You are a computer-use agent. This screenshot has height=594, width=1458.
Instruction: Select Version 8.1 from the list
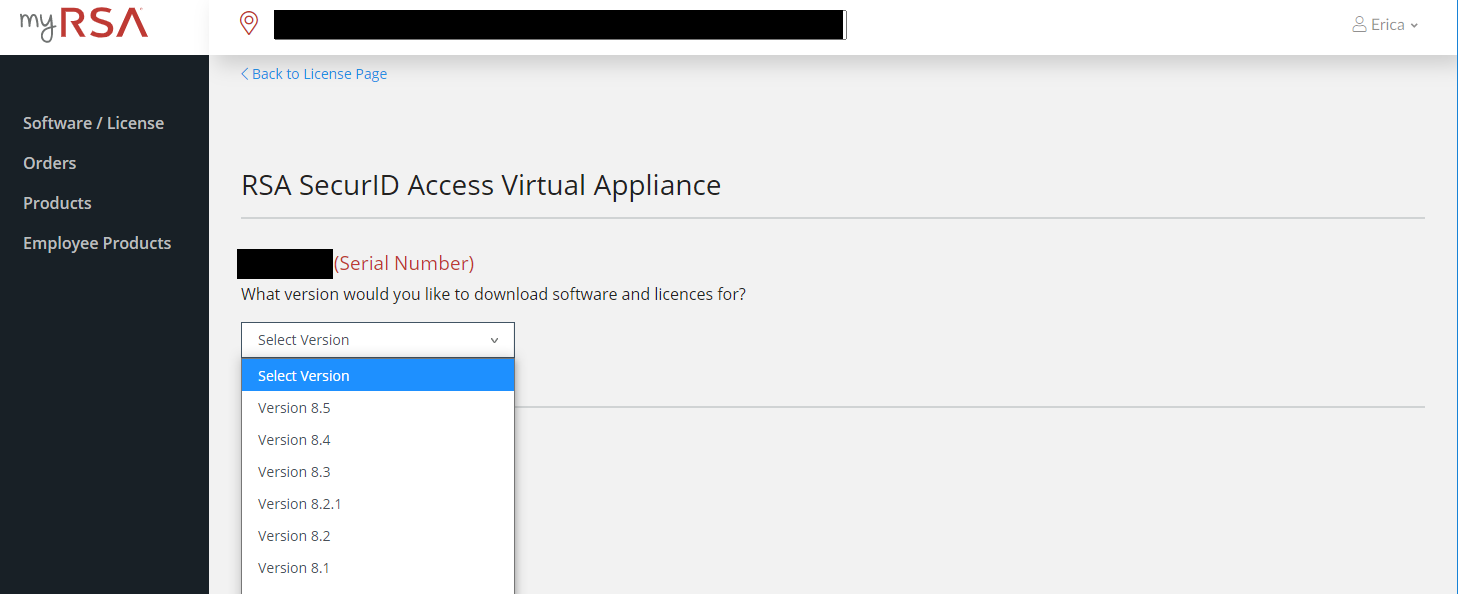[x=294, y=568]
